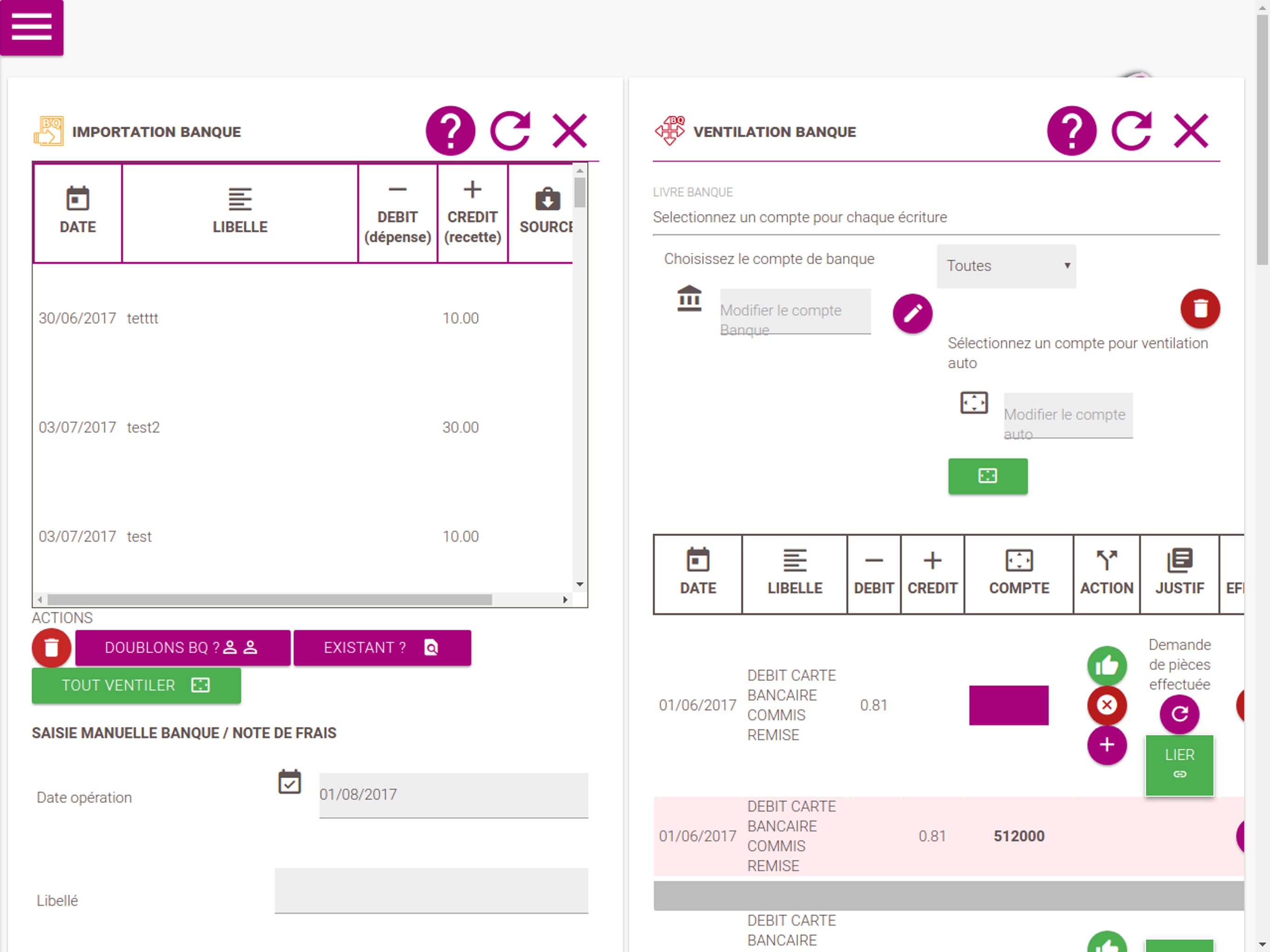Click the green LIER link button
This screenshot has height=952, width=1270.
pos(1179,766)
